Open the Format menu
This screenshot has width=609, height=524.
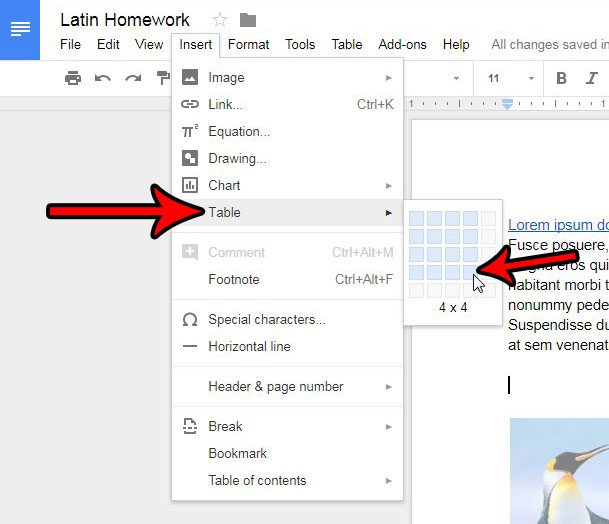[248, 44]
